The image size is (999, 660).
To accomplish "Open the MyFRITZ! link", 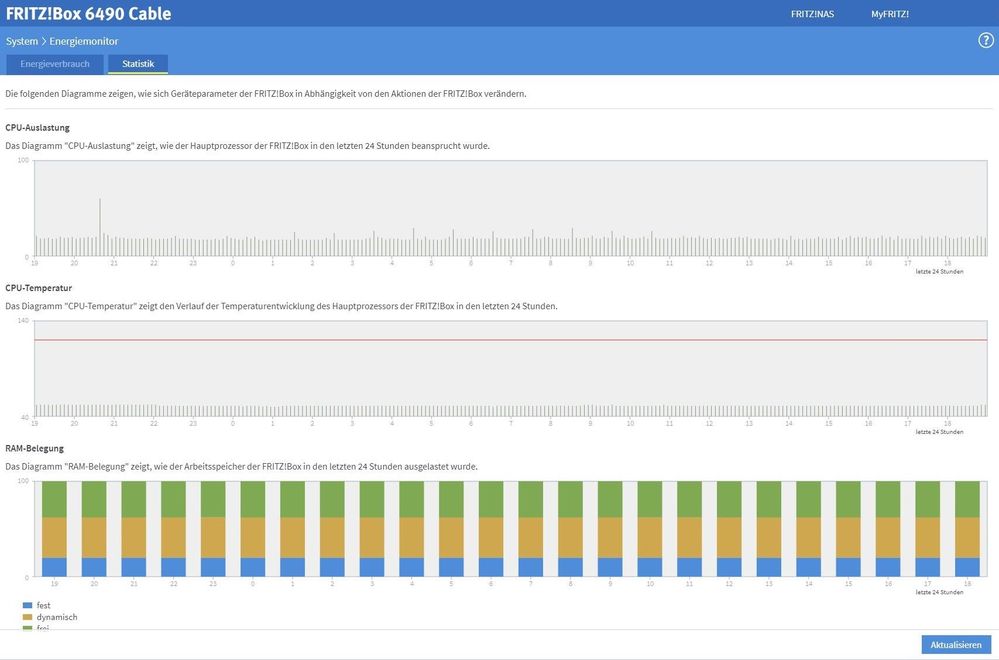I will [x=889, y=14].
